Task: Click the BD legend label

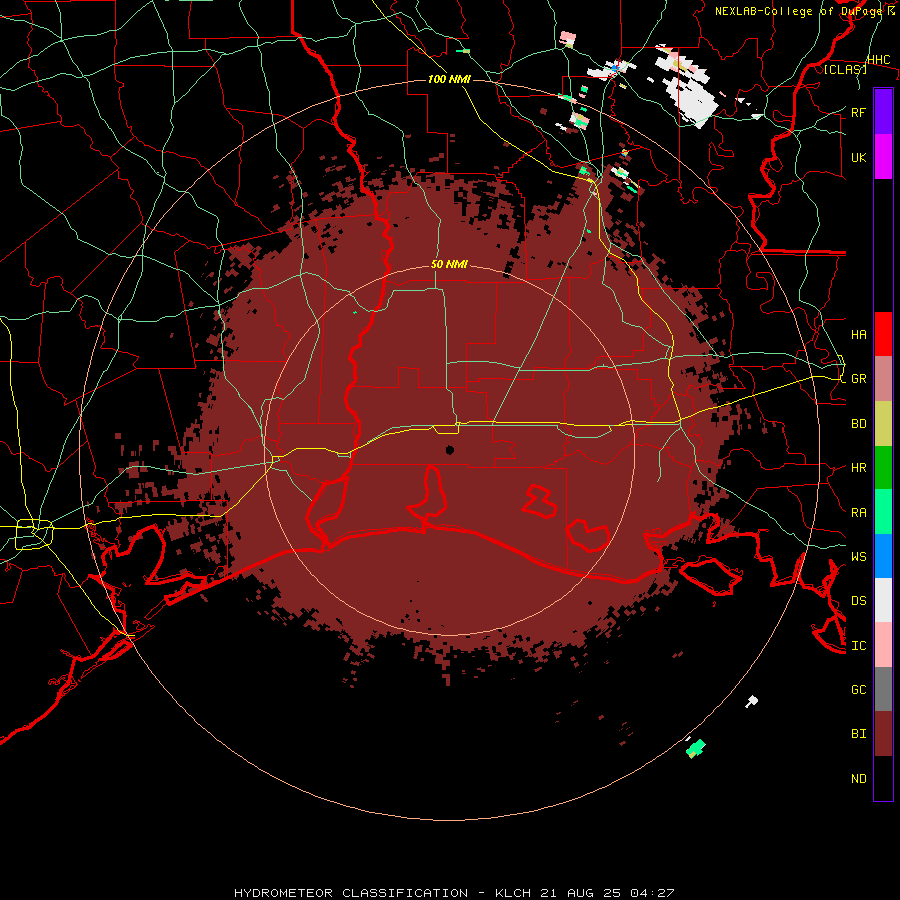Action: (858, 424)
